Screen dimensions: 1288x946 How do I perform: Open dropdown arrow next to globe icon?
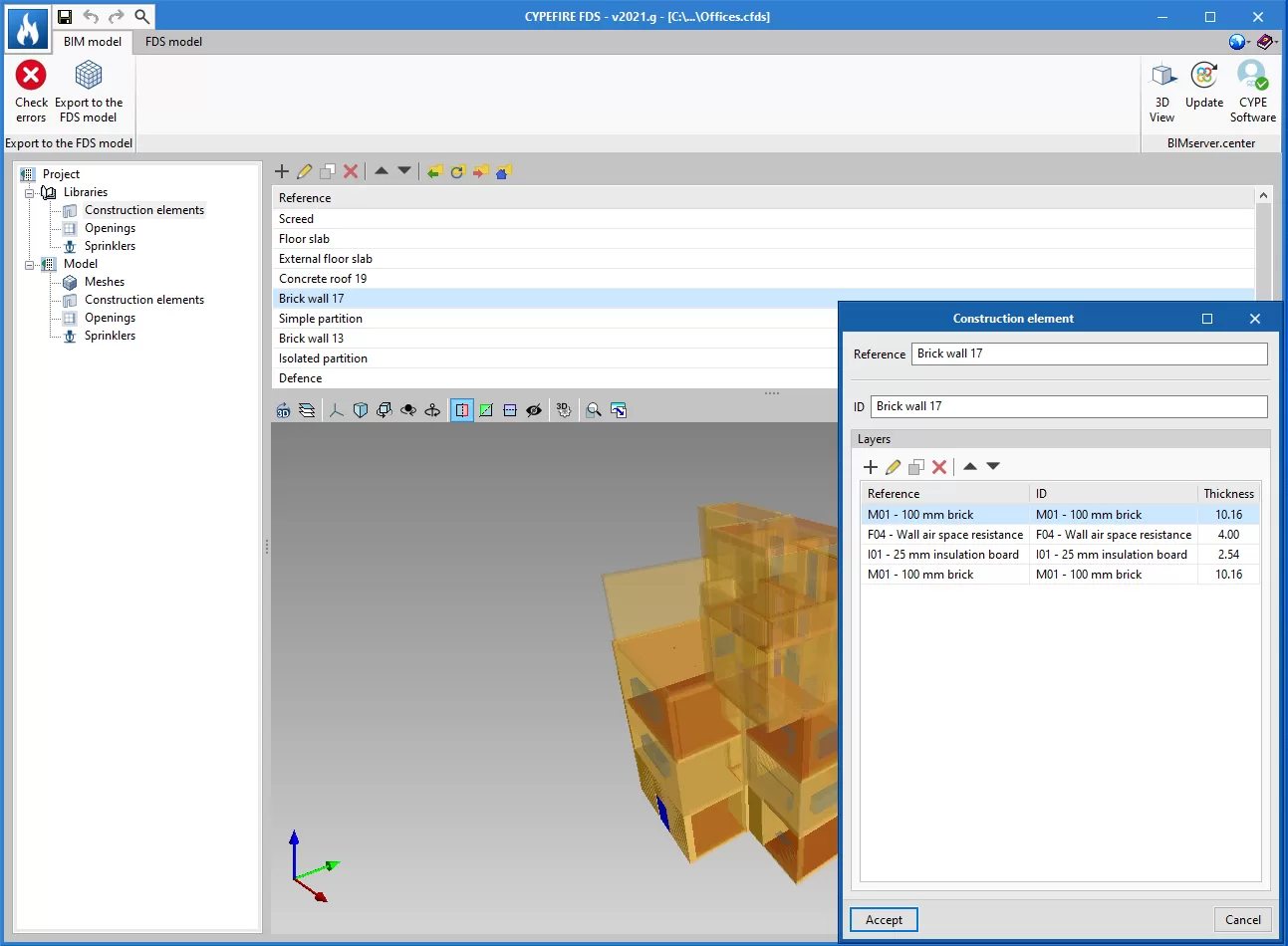pos(1248,42)
